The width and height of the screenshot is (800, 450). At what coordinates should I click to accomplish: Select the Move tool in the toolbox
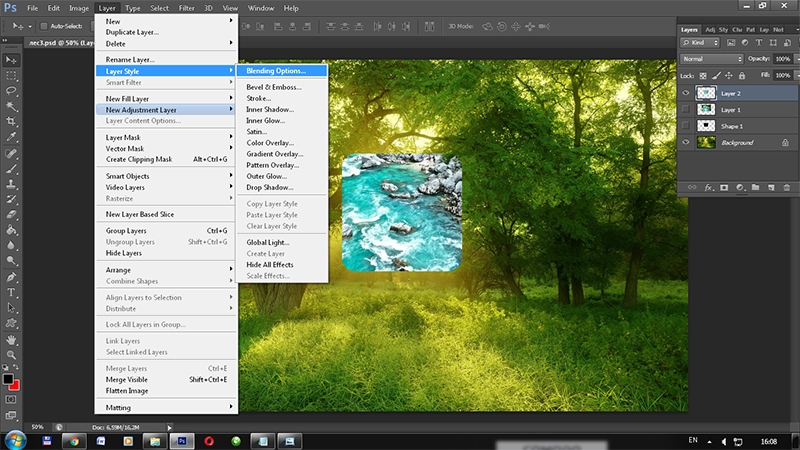tap(11, 60)
